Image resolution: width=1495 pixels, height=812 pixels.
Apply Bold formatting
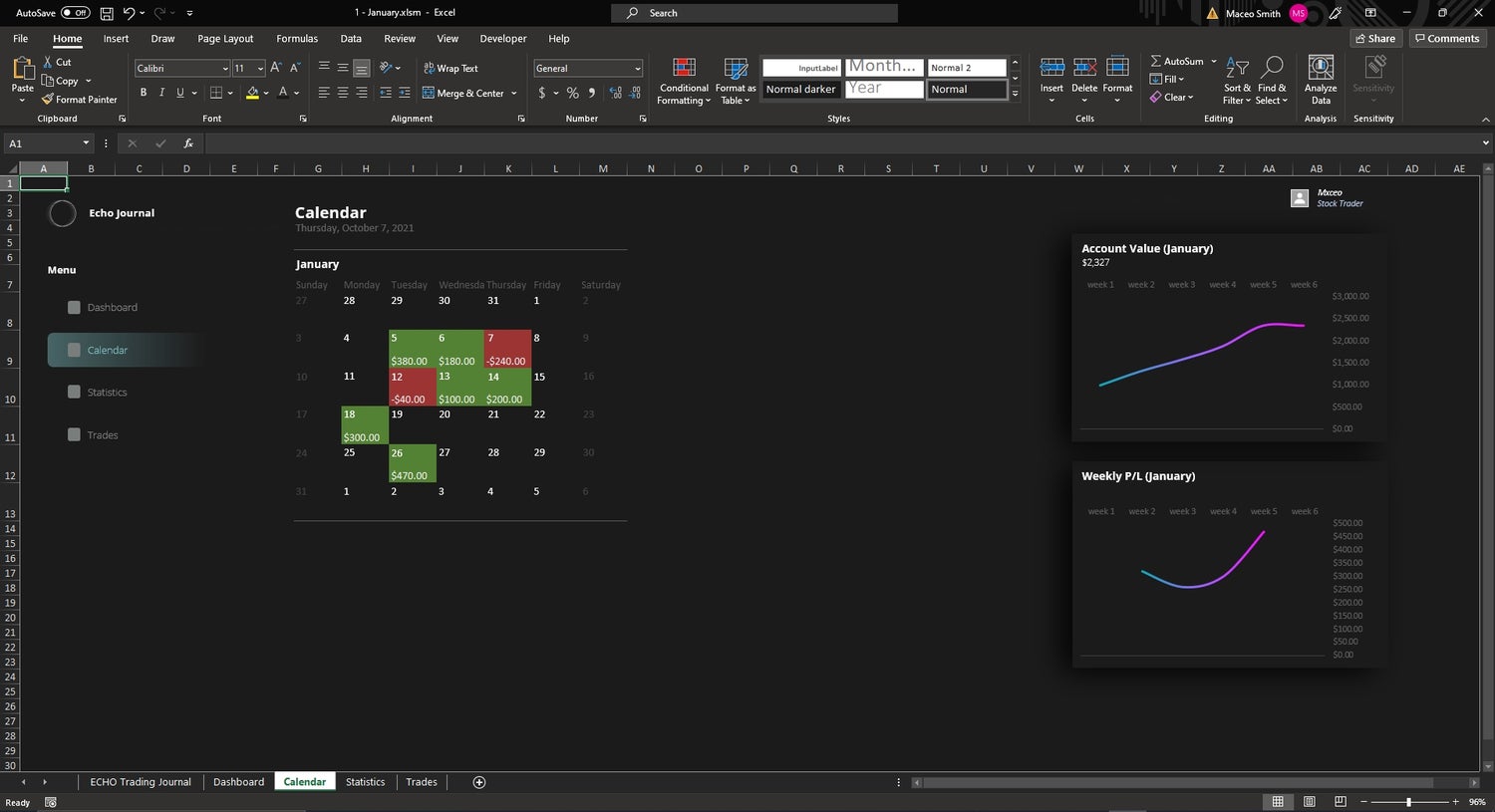pos(144,93)
